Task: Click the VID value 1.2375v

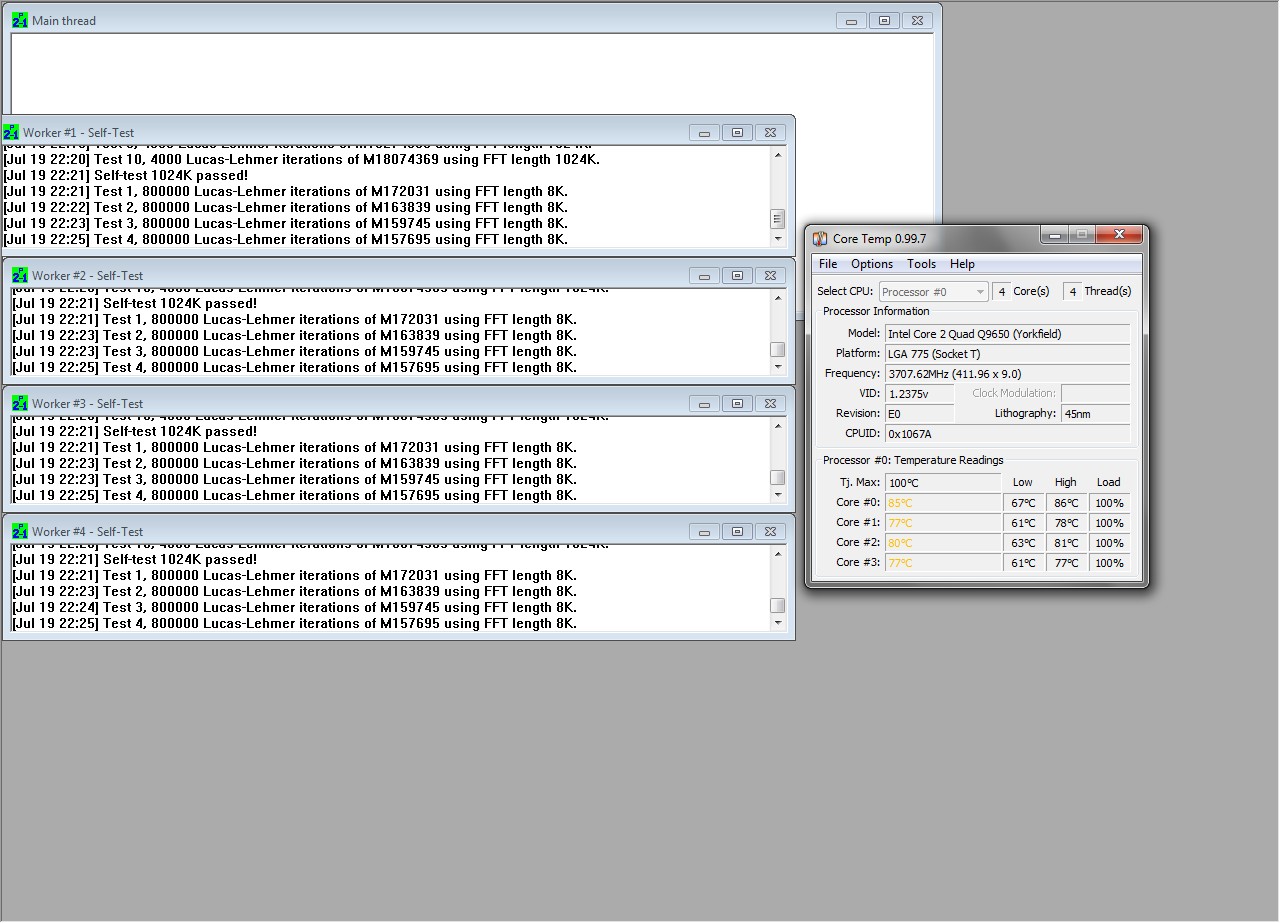Action: (920, 394)
